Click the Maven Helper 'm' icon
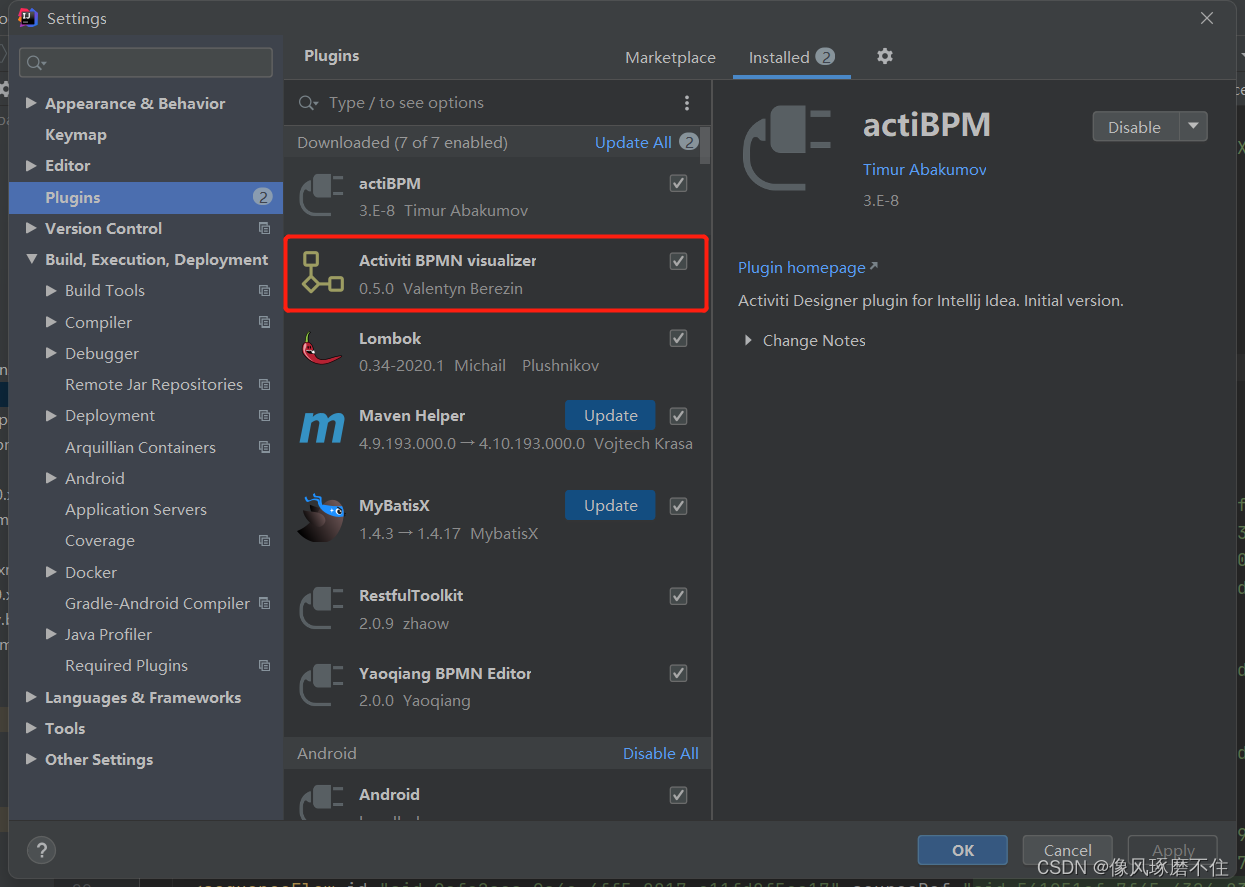The image size is (1245, 887). click(x=322, y=428)
